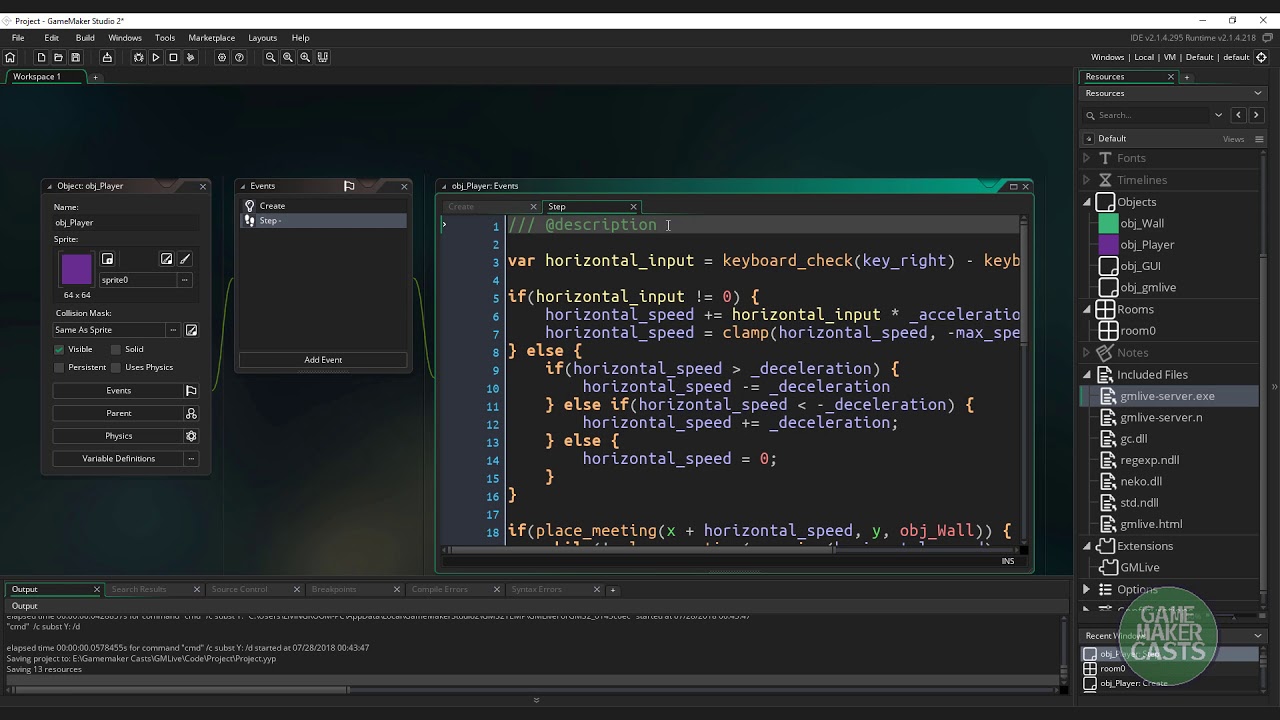Open the Build menu
The image size is (1280, 720).
click(x=85, y=38)
